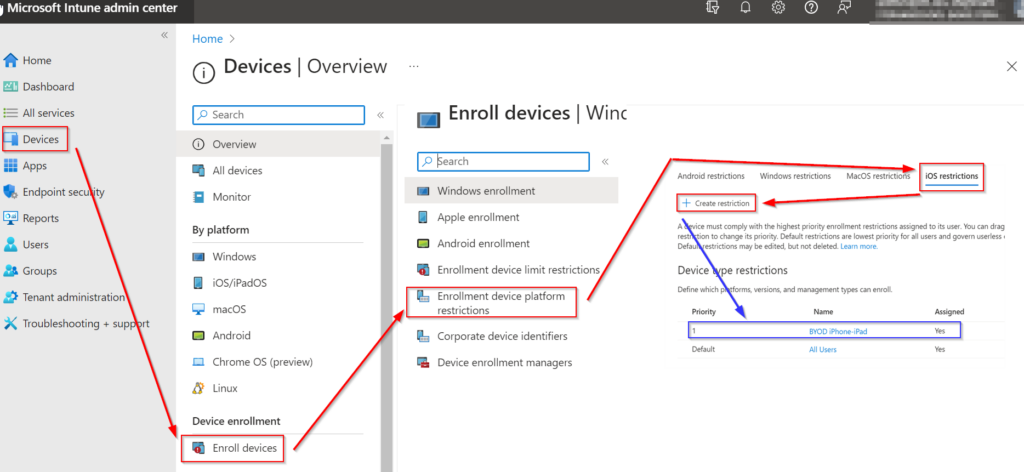Open Enroll devices under Device enrollment
1024x472 pixels.
(232, 448)
